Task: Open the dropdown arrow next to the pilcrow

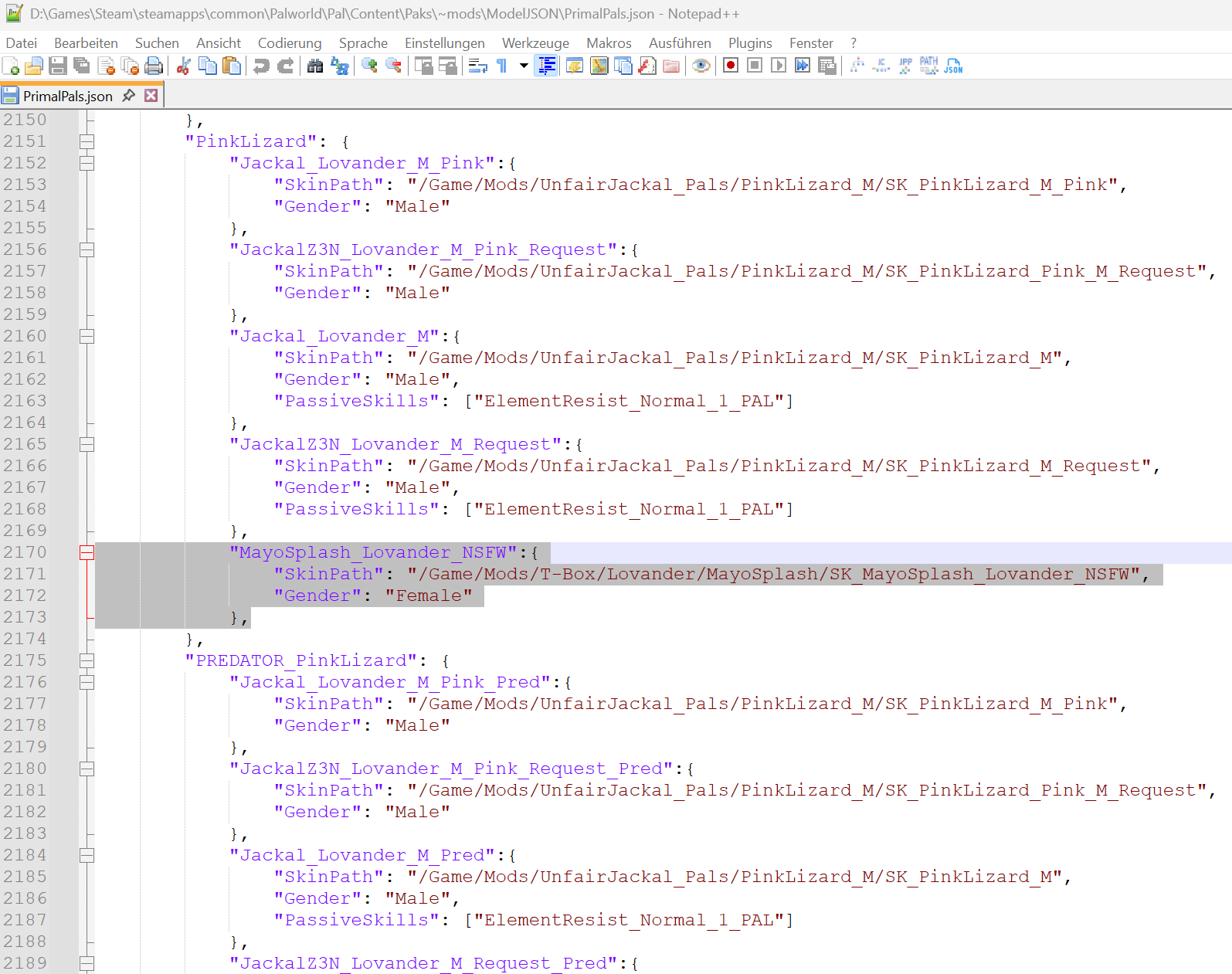Action: [524, 66]
